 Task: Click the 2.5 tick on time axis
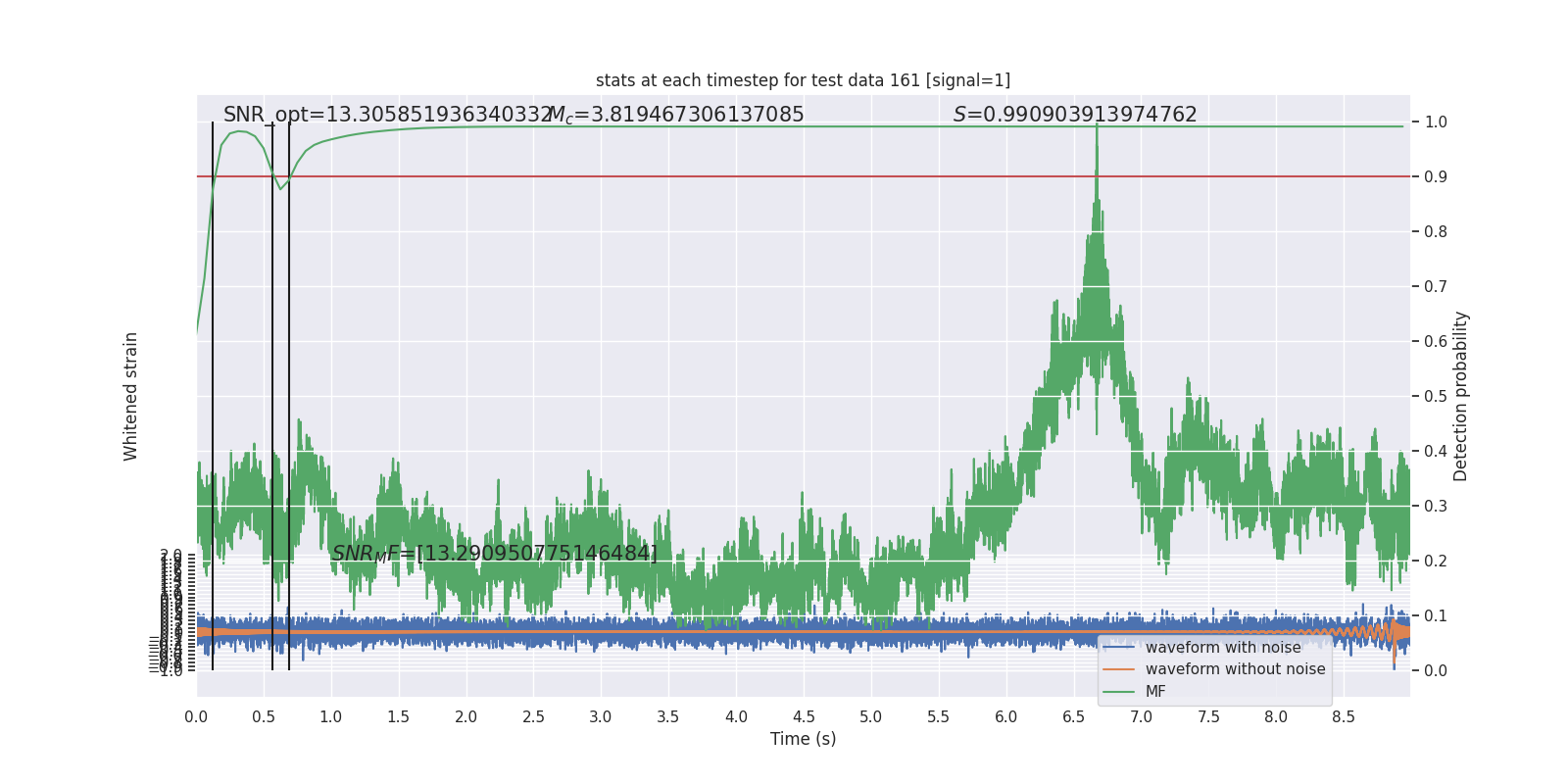point(534,717)
